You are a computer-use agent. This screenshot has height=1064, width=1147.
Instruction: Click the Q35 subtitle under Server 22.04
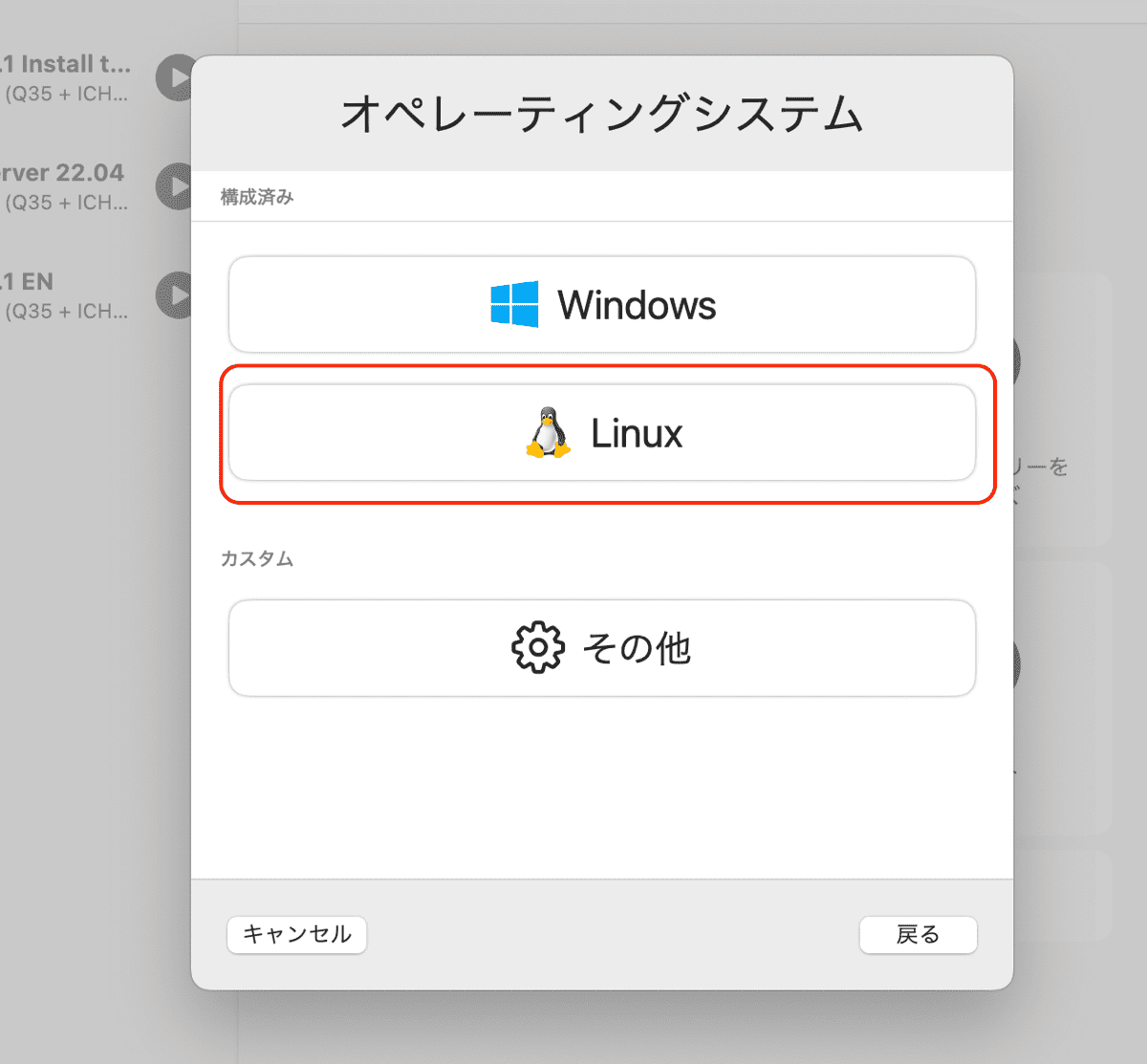[x=67, y=203]
